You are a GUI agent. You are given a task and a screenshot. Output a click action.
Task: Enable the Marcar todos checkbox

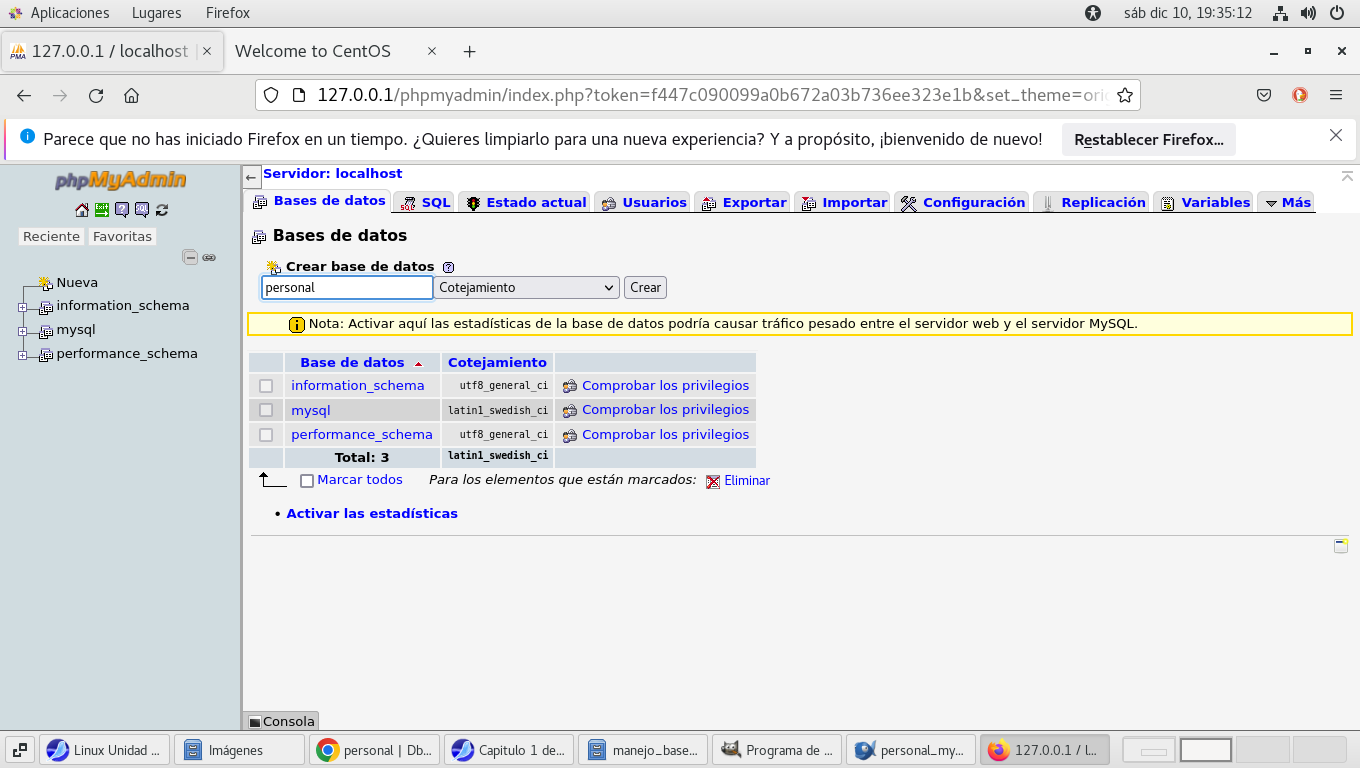coord(307,481)
